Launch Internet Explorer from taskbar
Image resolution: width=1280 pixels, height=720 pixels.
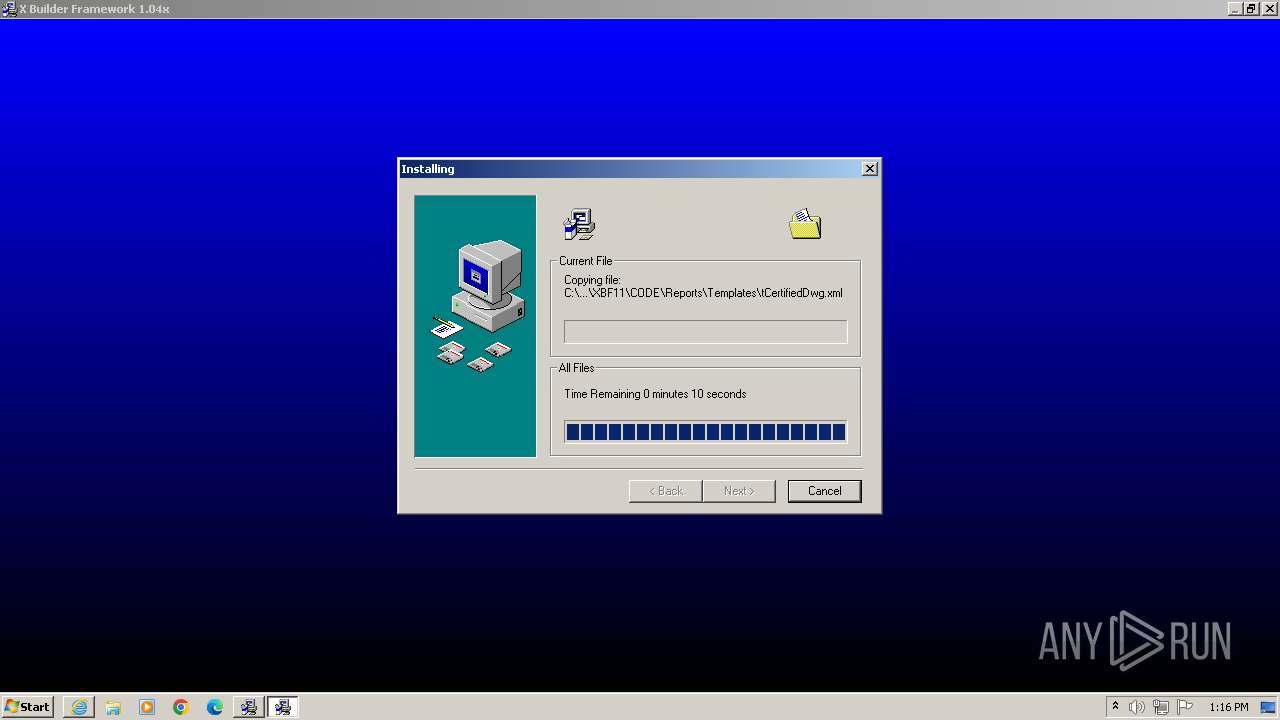(x=79, y=707)
